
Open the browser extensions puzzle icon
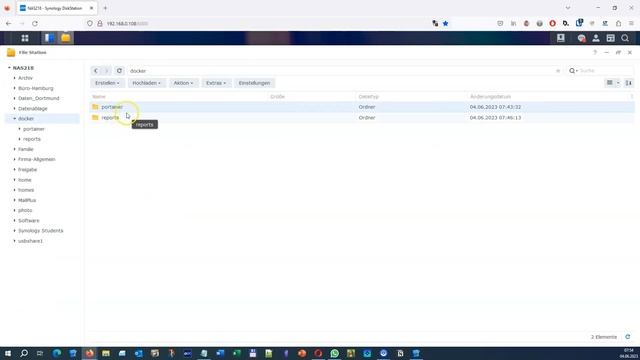click(618, 24)
